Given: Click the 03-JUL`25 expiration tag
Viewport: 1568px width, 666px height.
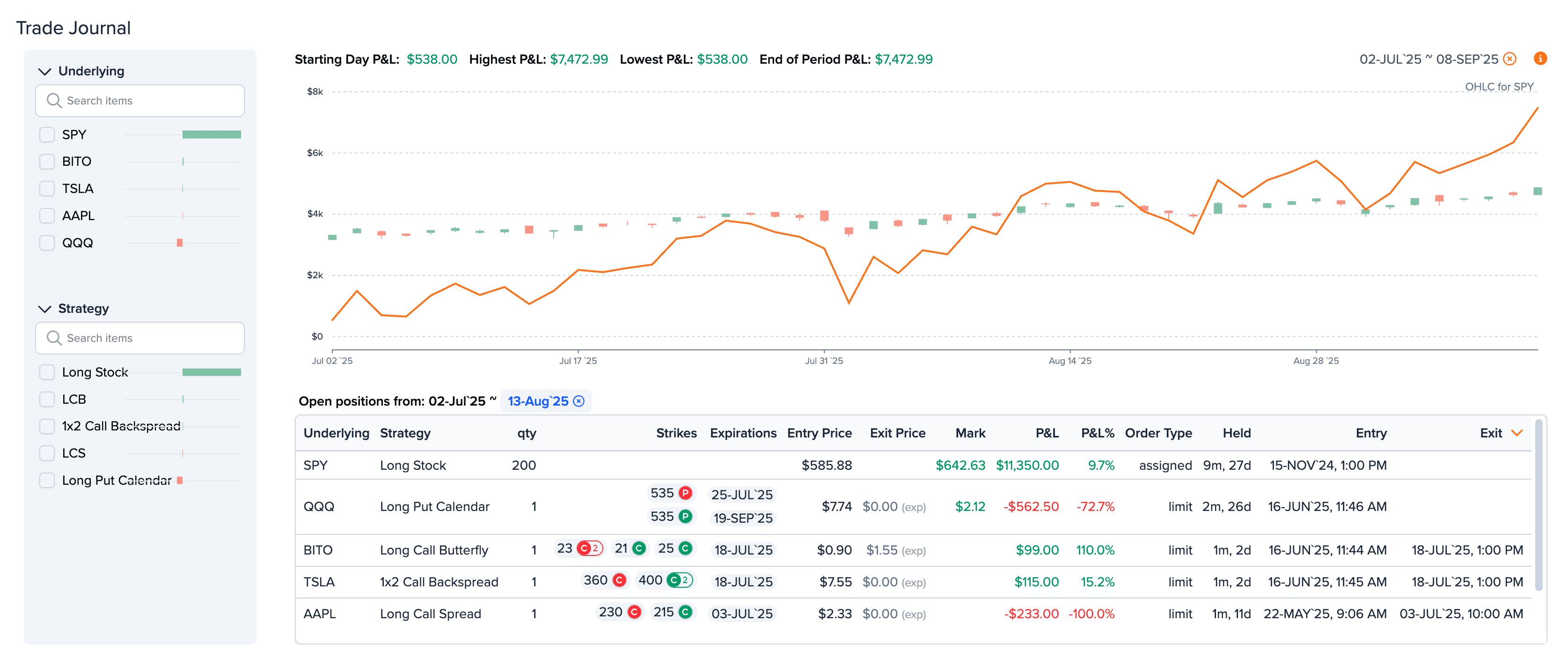Looking at the screenshot, I should coord(742,614).
